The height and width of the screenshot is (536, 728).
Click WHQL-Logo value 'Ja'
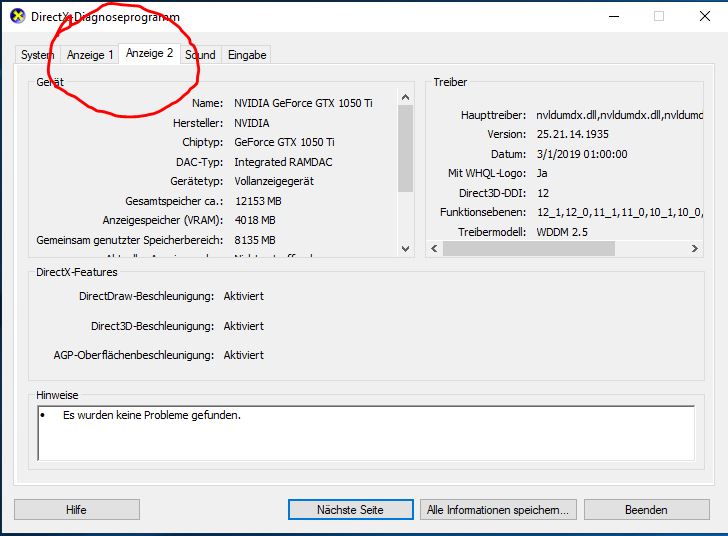542,173
